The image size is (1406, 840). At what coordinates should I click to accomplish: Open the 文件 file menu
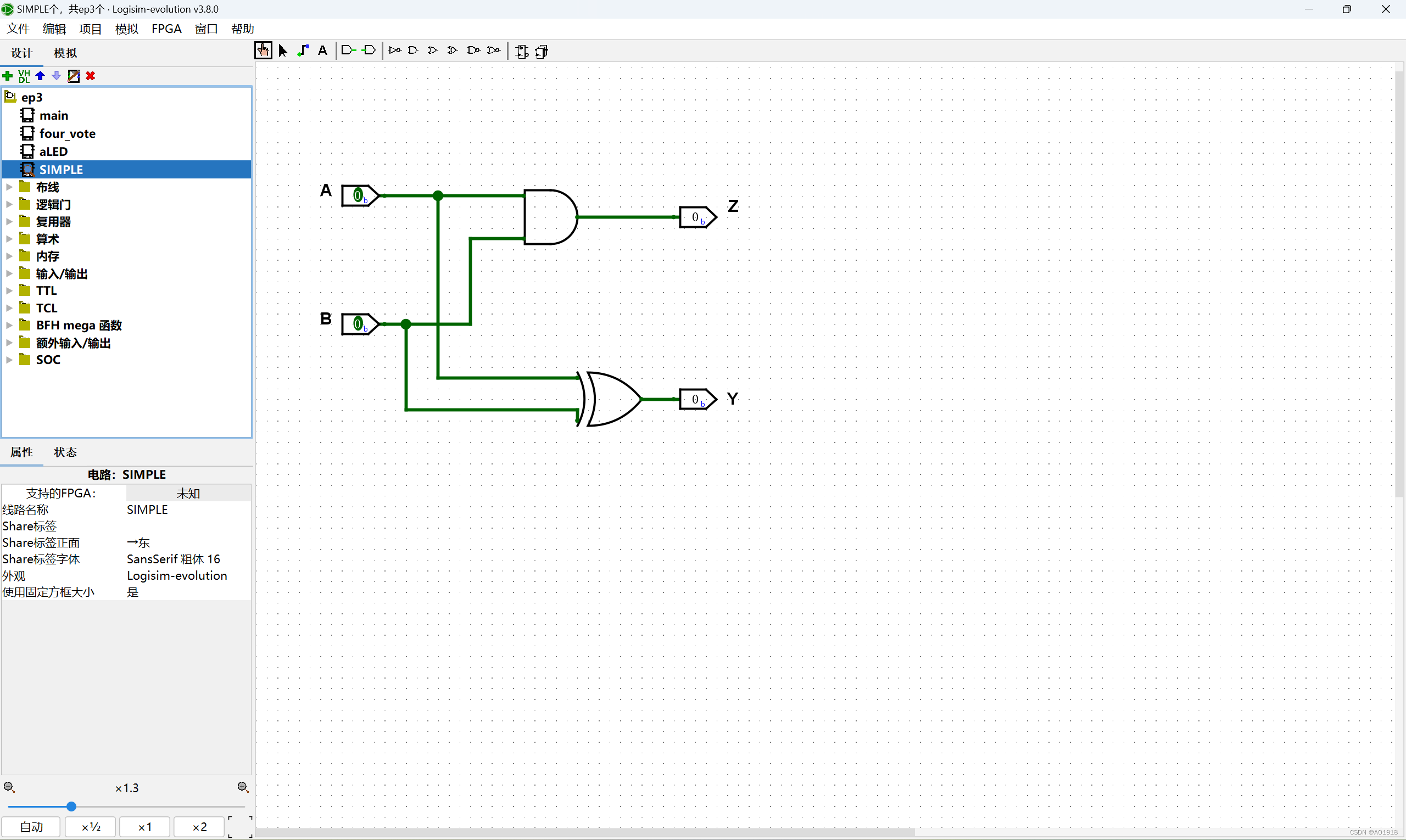coord(18,28)
